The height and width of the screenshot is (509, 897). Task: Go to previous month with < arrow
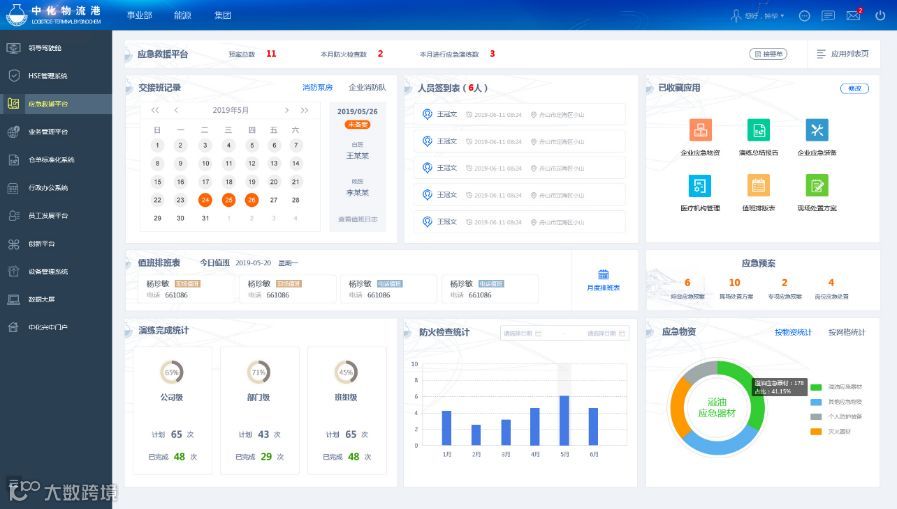[x=176, y=110]
